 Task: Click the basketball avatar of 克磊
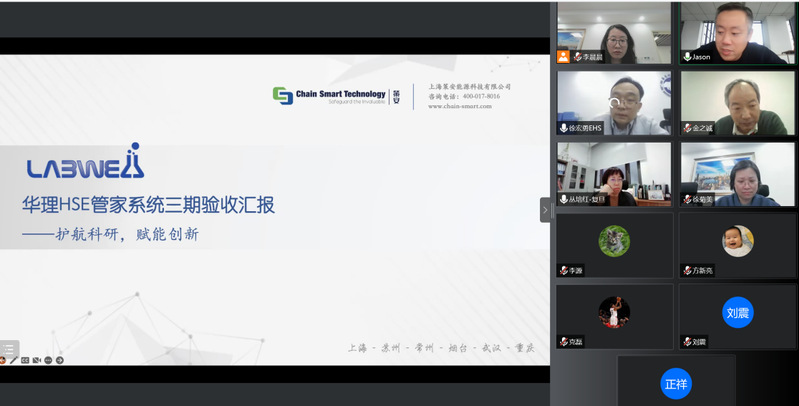point(614,312)
